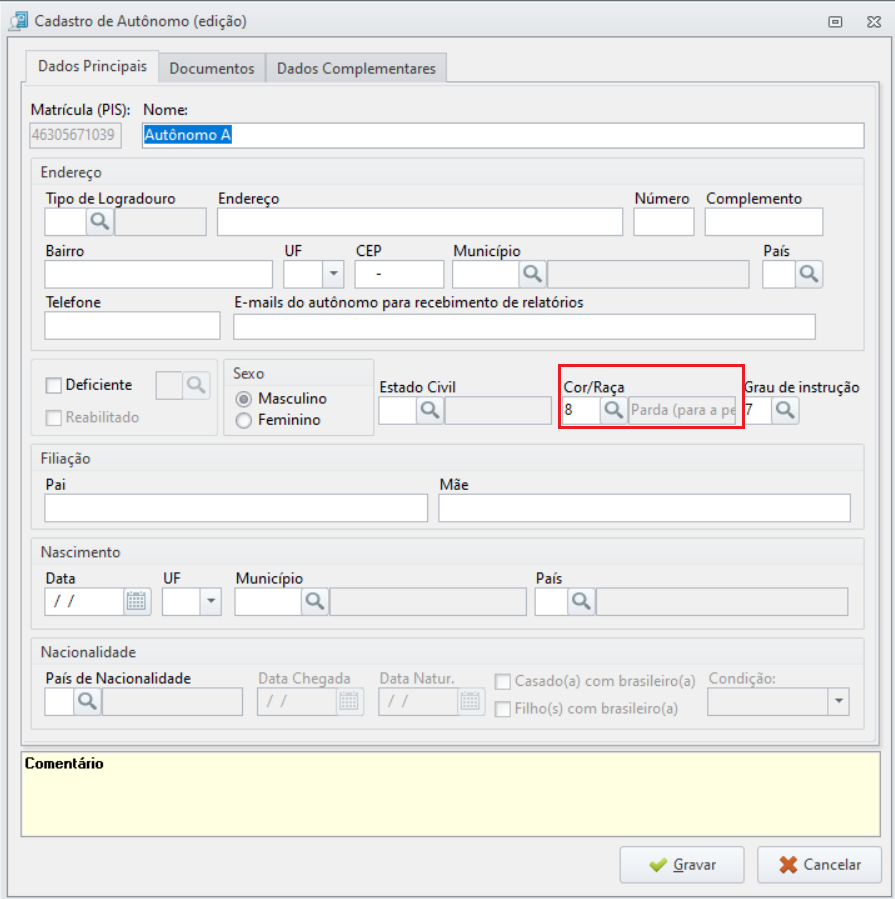
Task: Open Estado Civil search lookup
Action: (429, 411)
